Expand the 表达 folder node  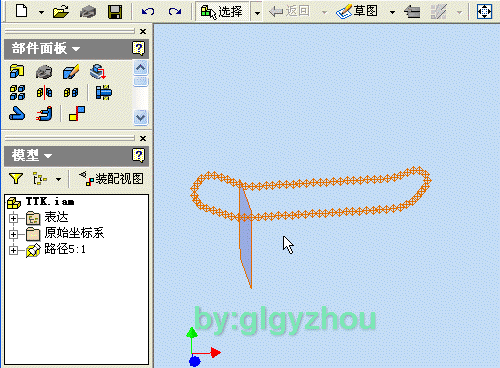13,218
